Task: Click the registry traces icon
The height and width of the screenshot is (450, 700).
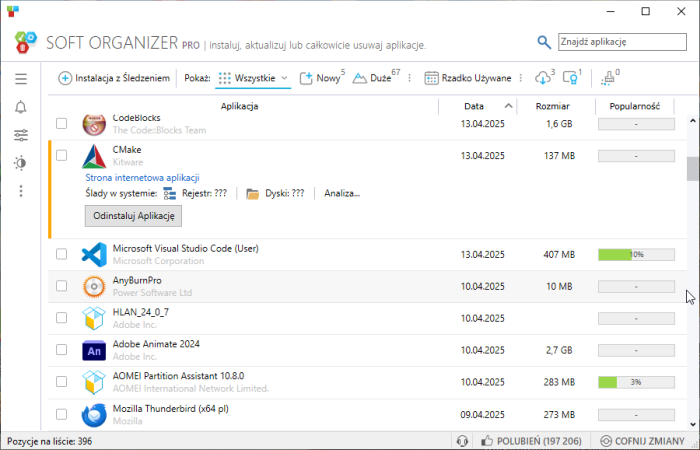Action: click(170, 194)
